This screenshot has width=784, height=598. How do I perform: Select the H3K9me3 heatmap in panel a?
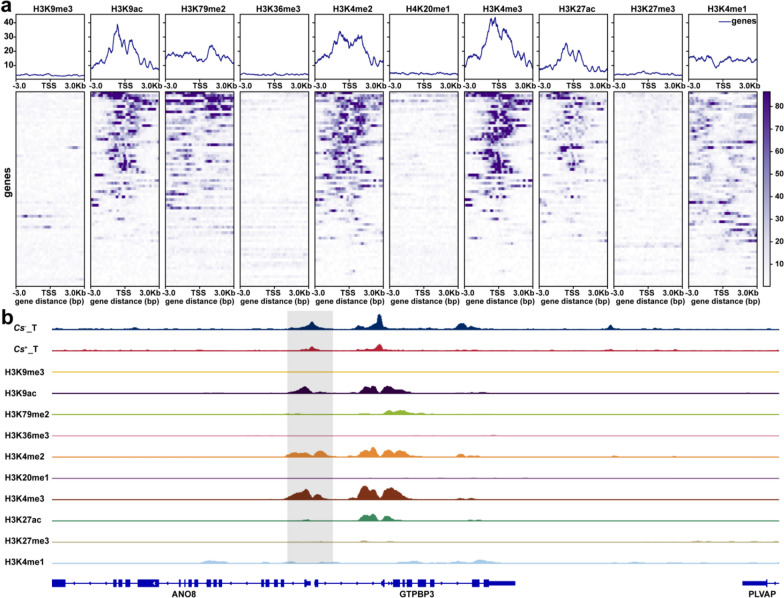50,188
